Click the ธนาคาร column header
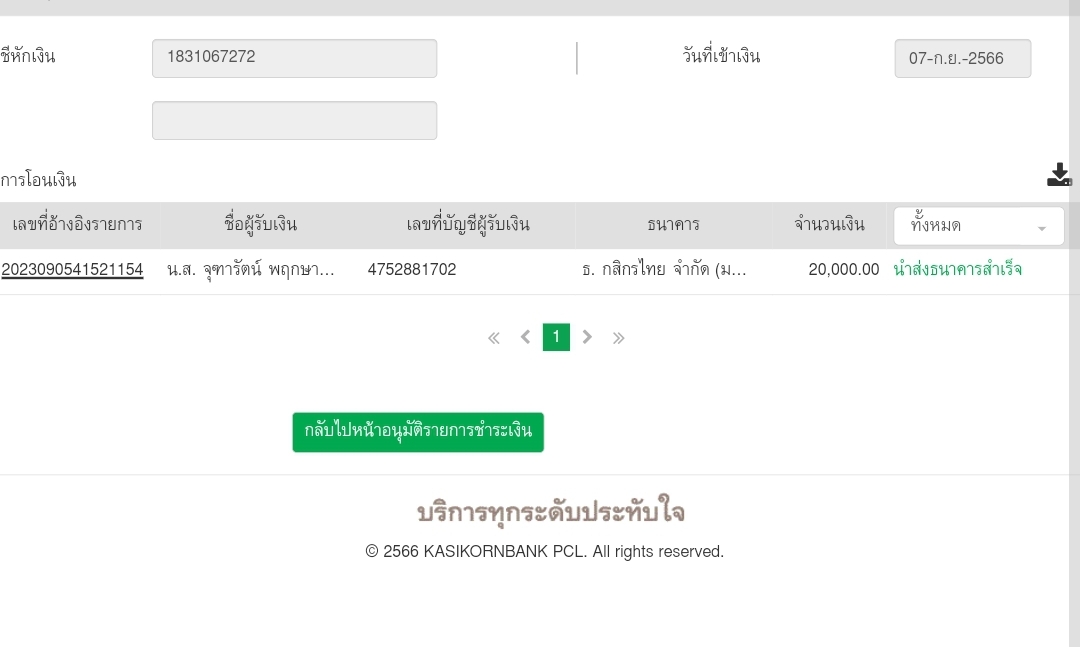 [673, 225]
